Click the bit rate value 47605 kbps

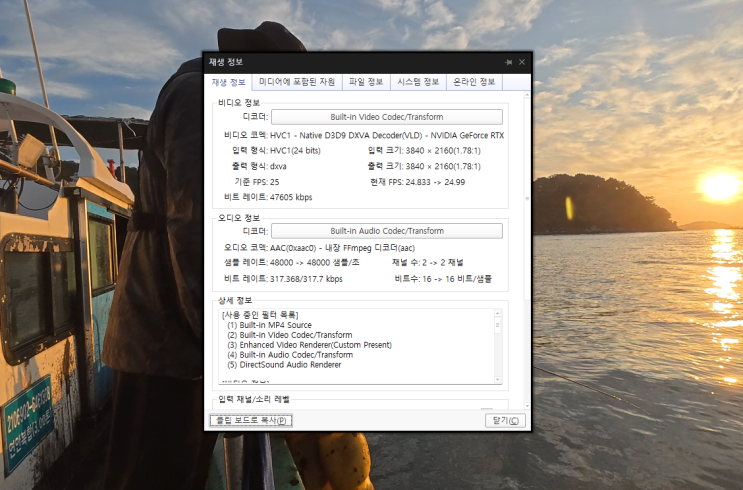[x=291, y=197]
